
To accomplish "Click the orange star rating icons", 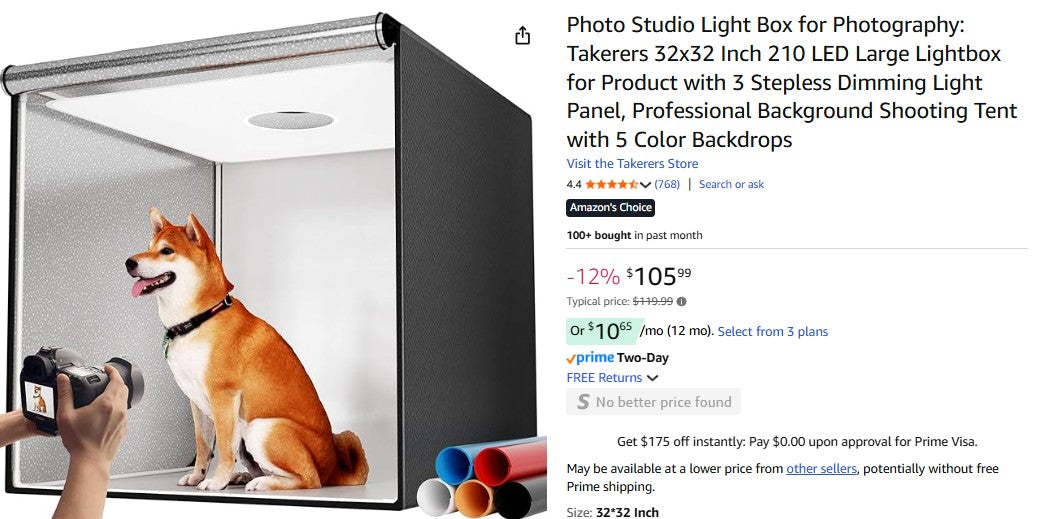I will coord(611,185).
